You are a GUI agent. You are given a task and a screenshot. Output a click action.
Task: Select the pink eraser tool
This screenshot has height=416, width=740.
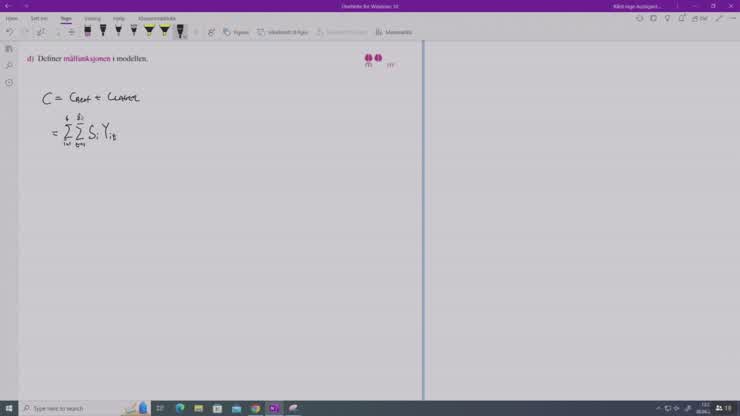tap(88, 31)
